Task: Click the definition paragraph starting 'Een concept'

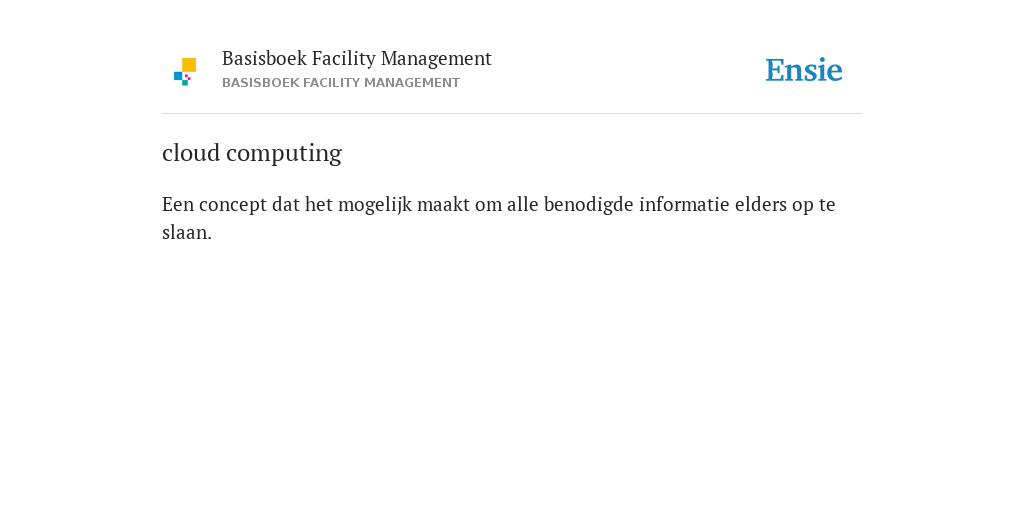Action: pos(499,218)
